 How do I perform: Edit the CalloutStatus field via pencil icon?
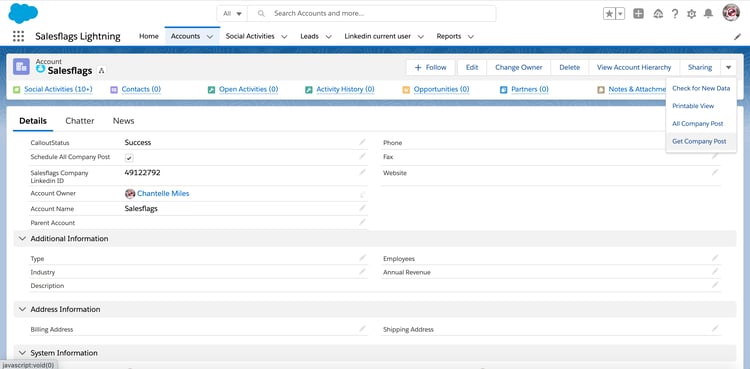coord(363,142)
